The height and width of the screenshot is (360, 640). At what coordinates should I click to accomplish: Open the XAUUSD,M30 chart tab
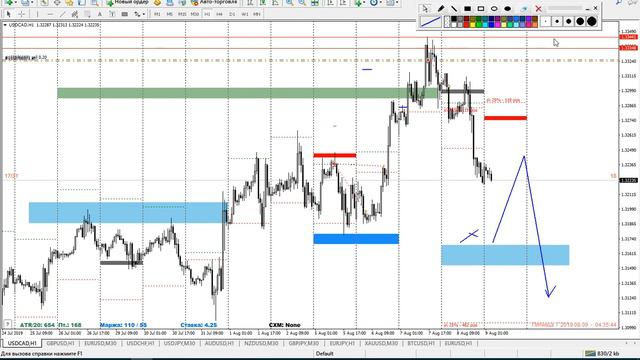click(x=381, y=344)
